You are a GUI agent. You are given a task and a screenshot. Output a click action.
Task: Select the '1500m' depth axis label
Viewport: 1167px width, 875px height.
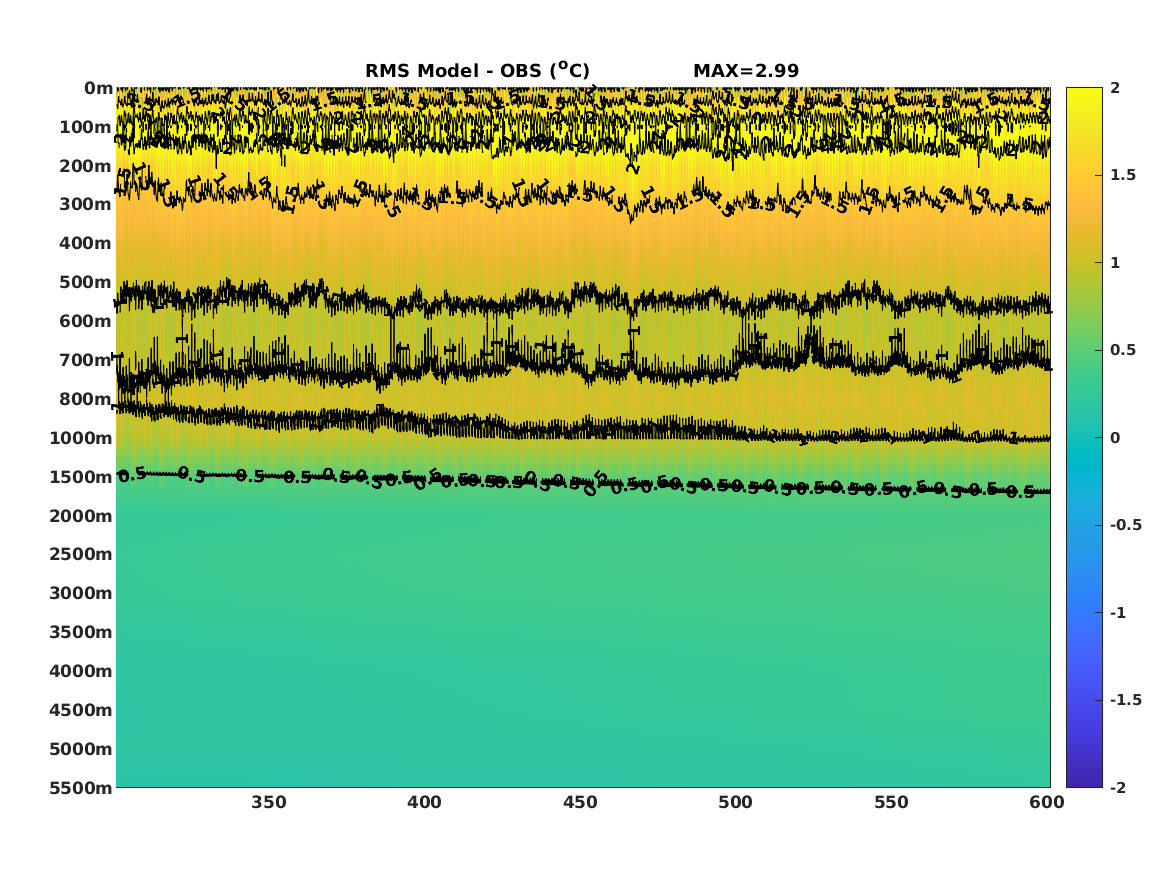click(81, 477)
